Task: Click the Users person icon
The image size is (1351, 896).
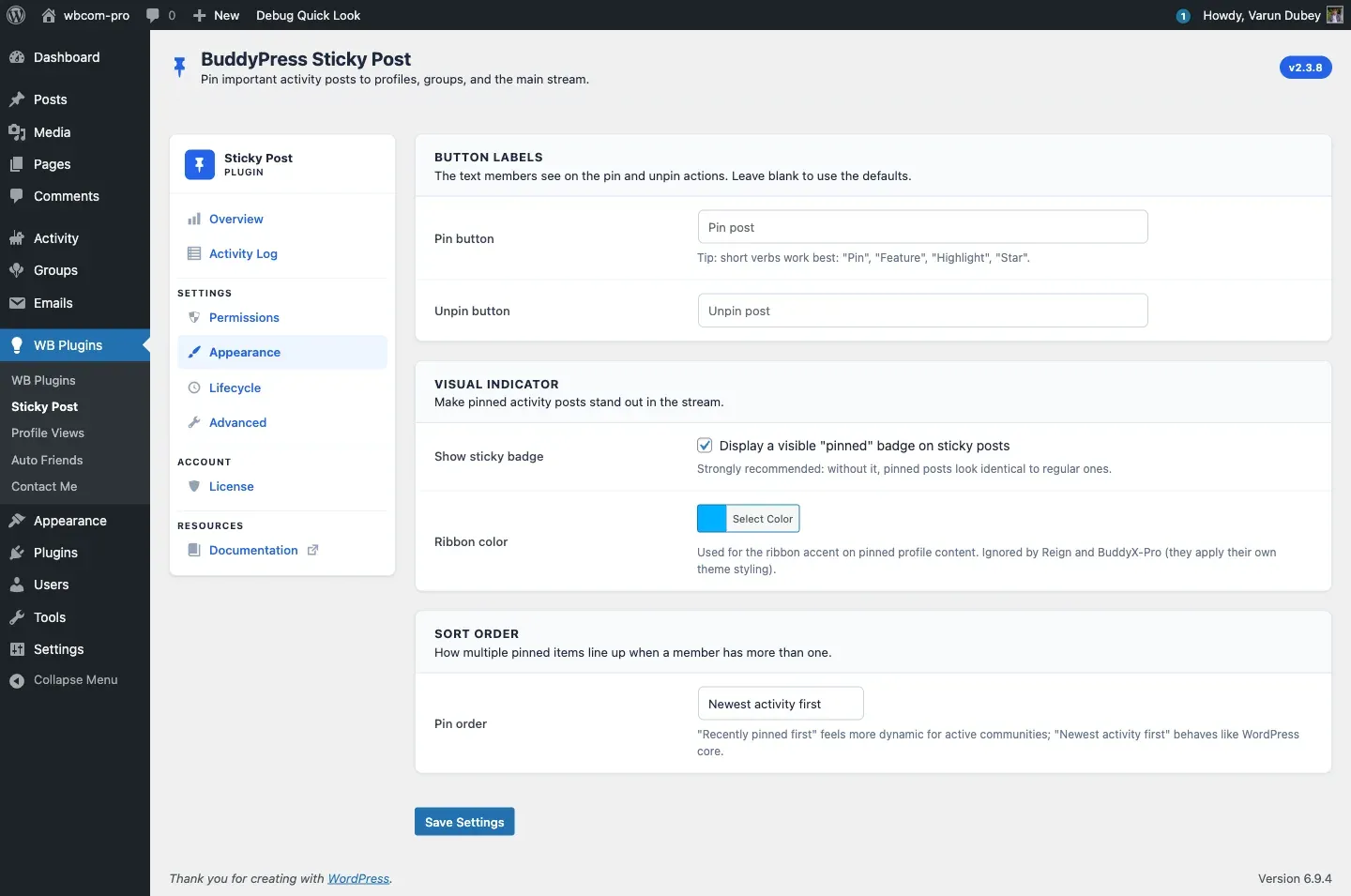Action: (x=17, y=585)
